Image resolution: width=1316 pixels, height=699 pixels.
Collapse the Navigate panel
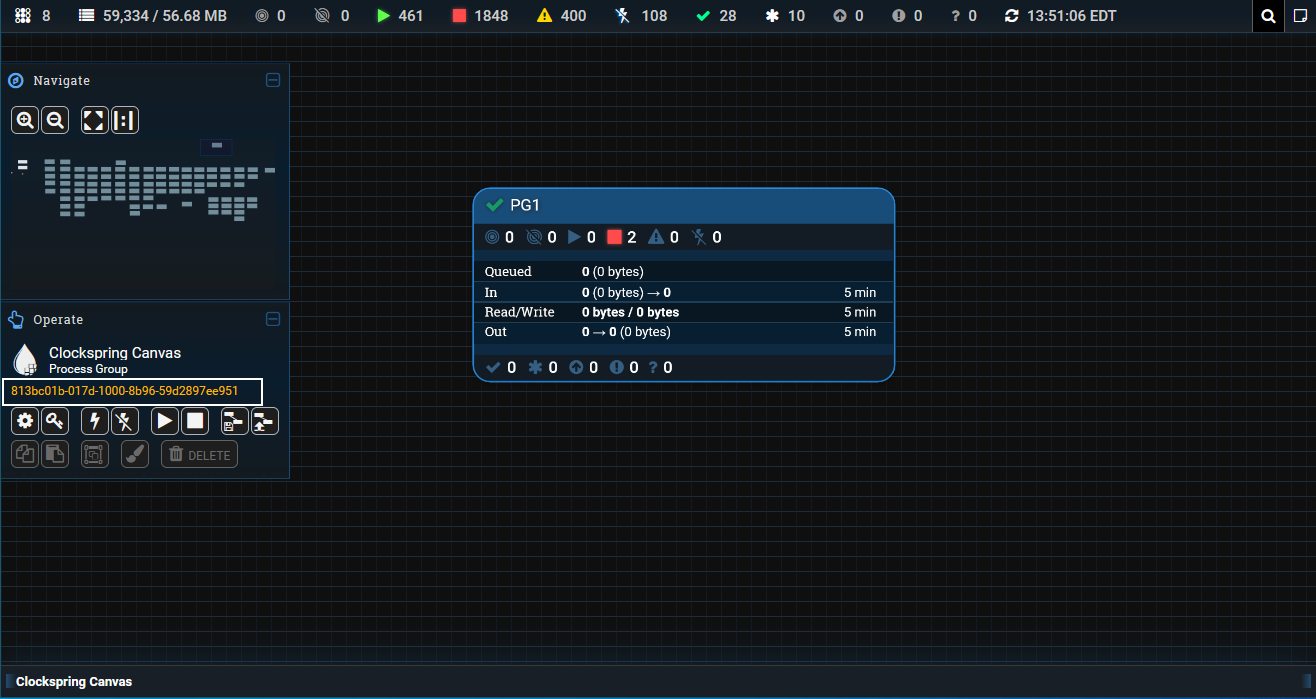[273, 80]
